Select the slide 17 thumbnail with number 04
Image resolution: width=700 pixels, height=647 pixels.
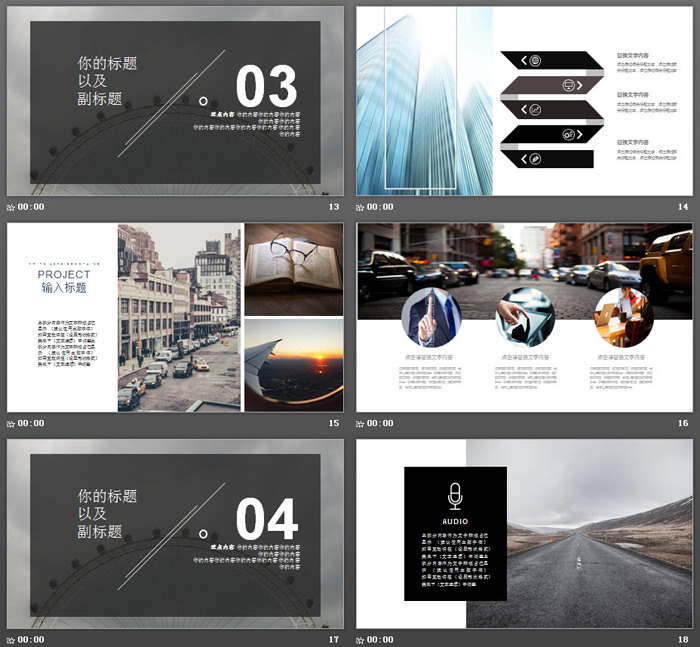[x=175, y=532]
